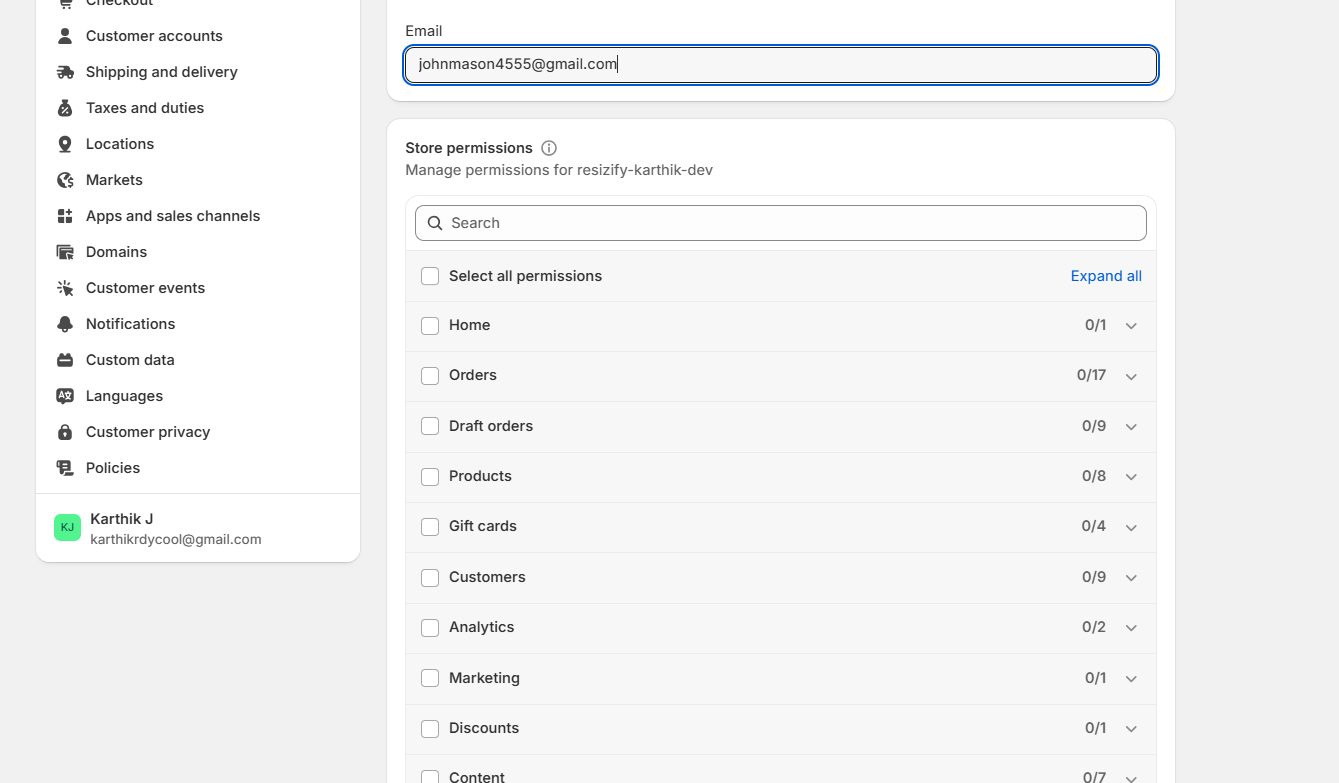Expand the Draft orders permissions section
The image size is (1339, 783).
[1131, 426]
